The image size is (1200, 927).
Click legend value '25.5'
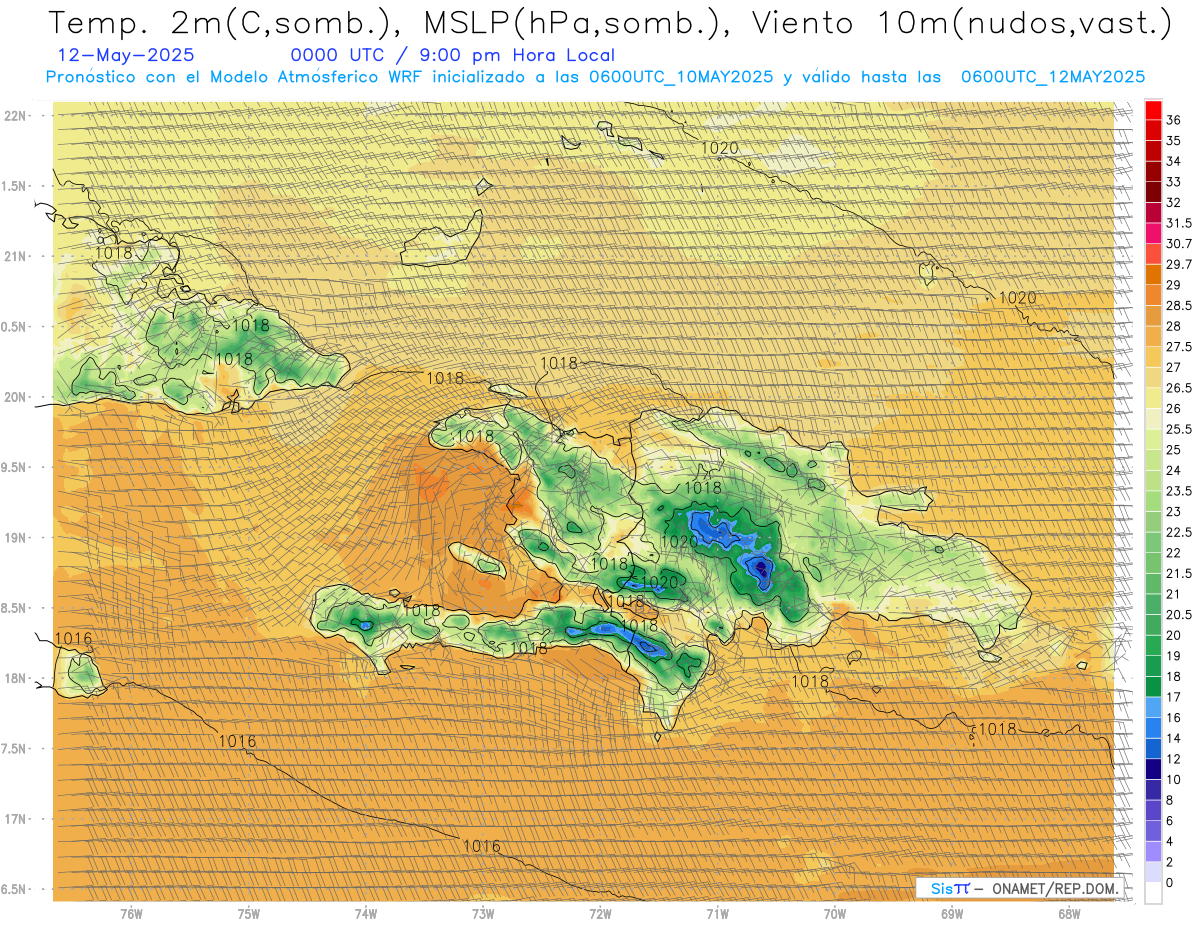1179,429
